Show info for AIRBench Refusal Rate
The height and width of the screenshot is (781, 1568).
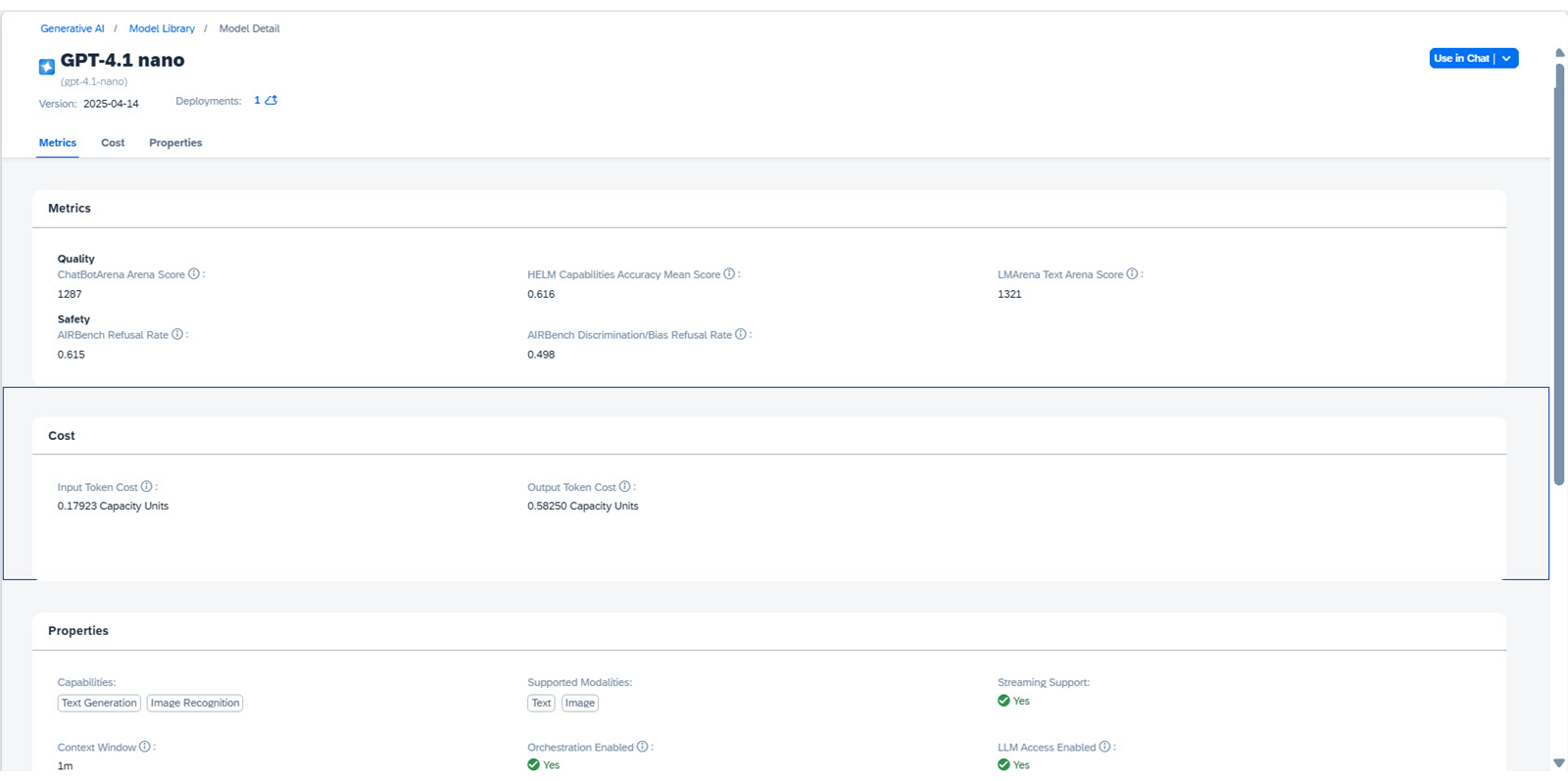[x=177, y=334]
